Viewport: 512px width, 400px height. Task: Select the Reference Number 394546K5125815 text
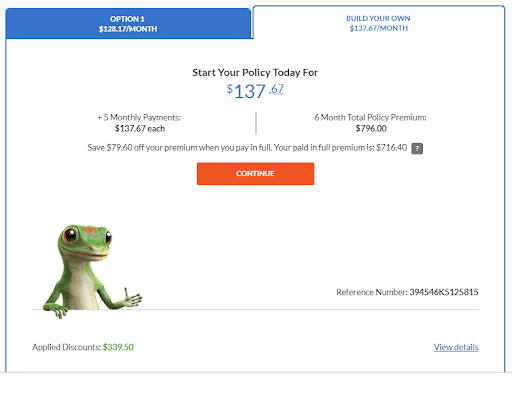point(407,292)
